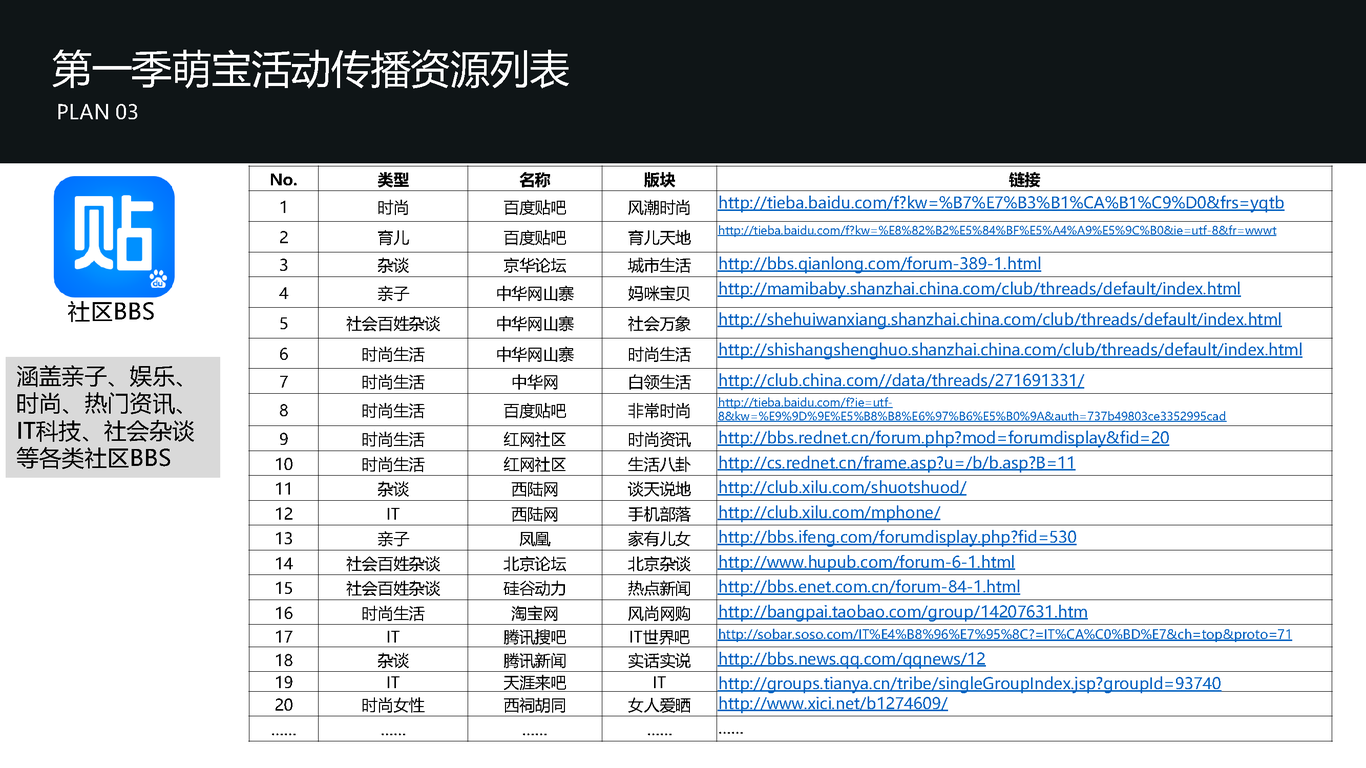The height and width of the screenshot is (768, 1366).
Task: Select the 亲子 type cell in row 13
Action: coord(393,539)
